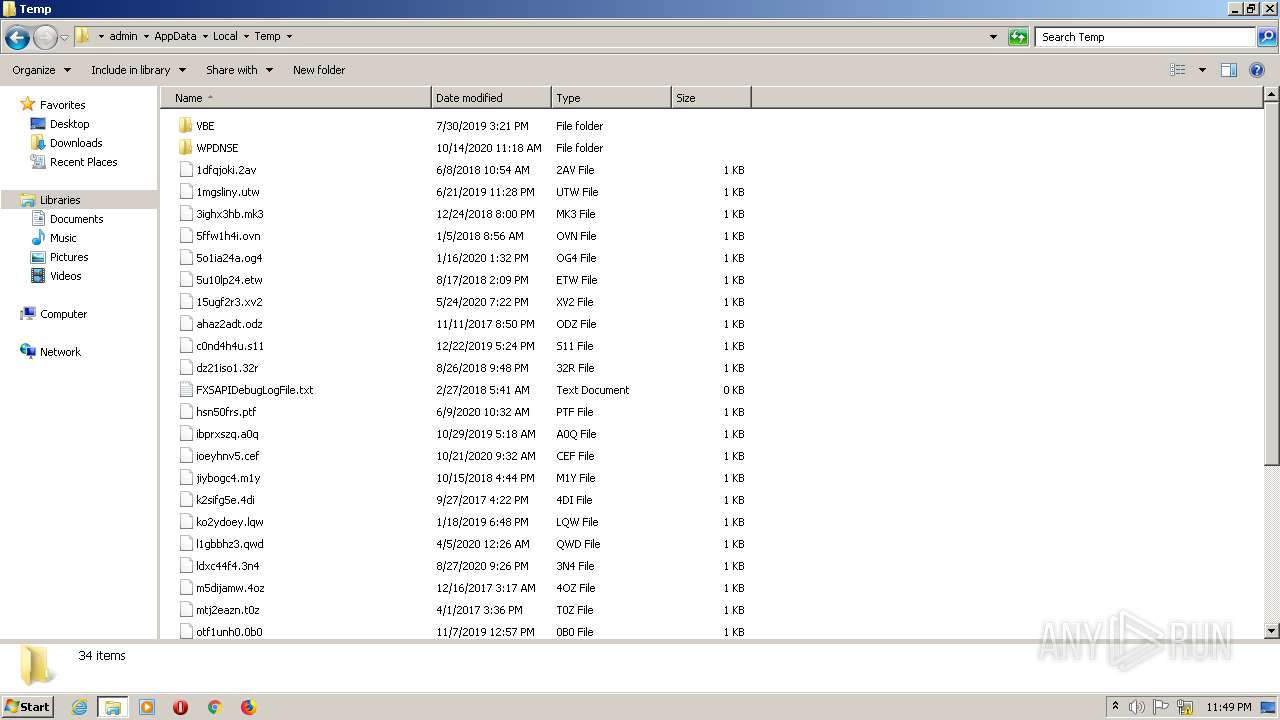Click the Local breadcrumb segment
The height and width of the screenshot is (720, 1280).
click(x=225, y=36)
